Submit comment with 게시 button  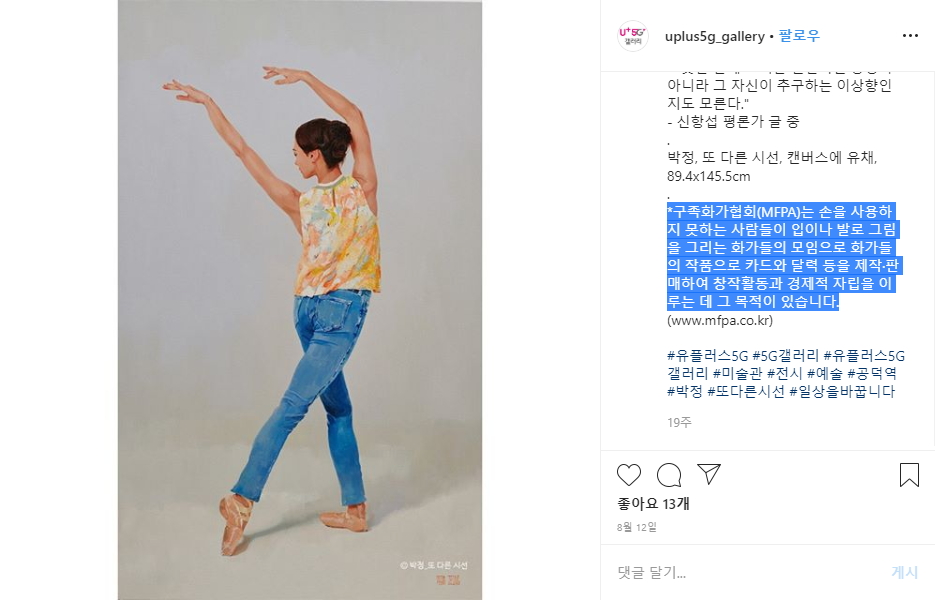coord(904,573)
